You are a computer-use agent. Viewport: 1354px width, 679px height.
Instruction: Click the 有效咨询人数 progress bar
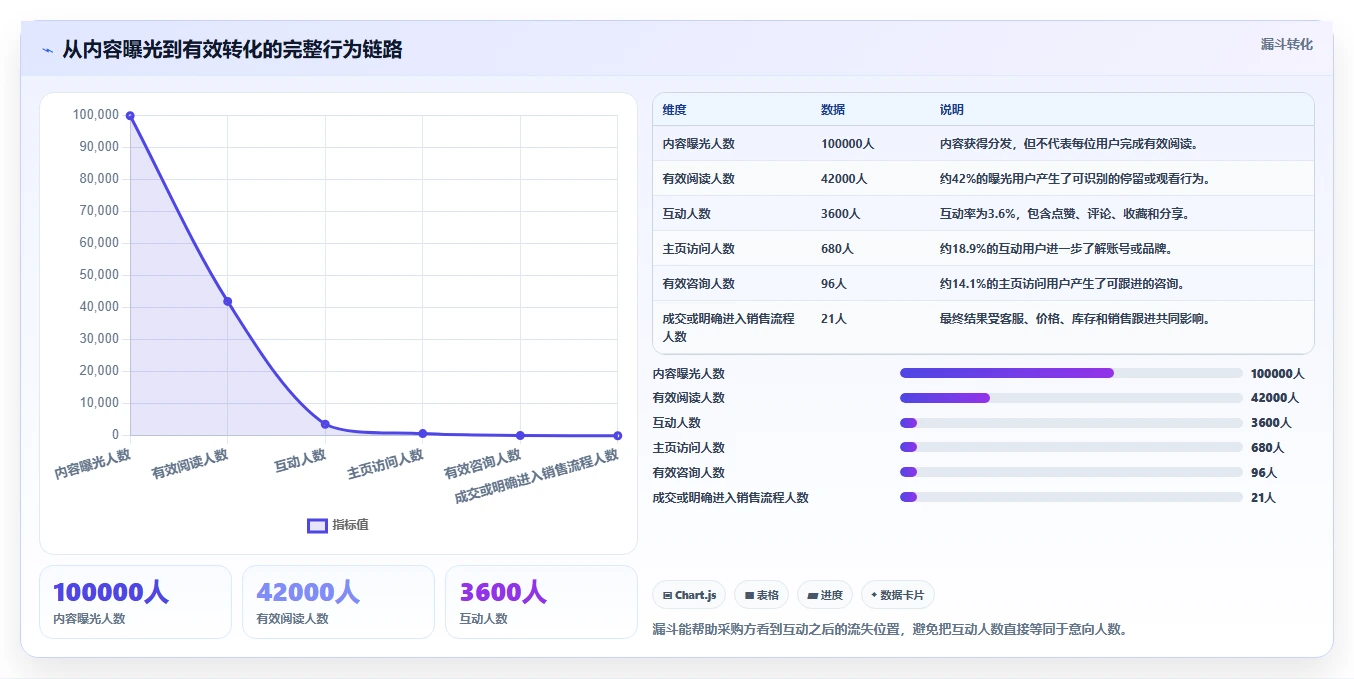(1071, 472)
